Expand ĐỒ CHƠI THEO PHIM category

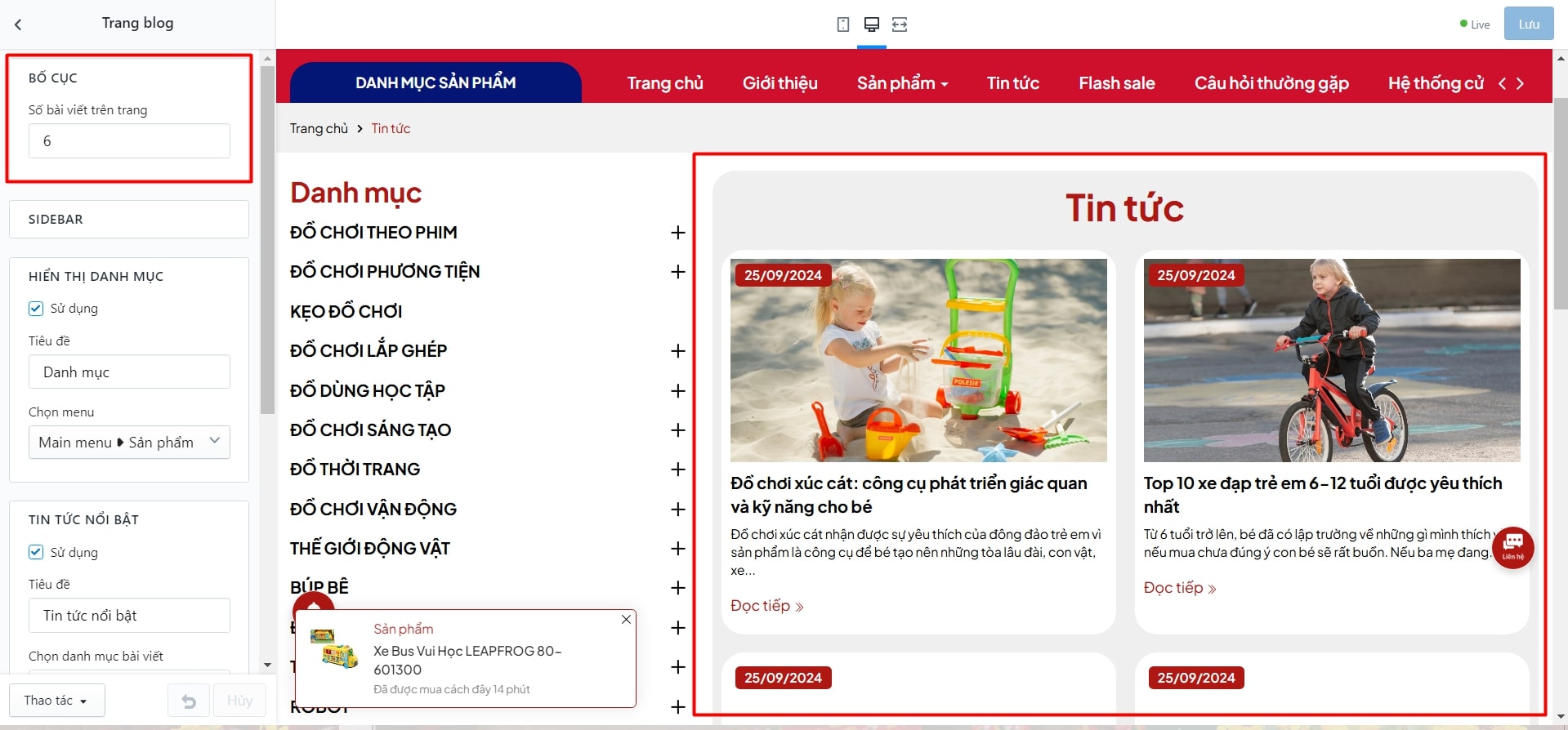point(677,233)
